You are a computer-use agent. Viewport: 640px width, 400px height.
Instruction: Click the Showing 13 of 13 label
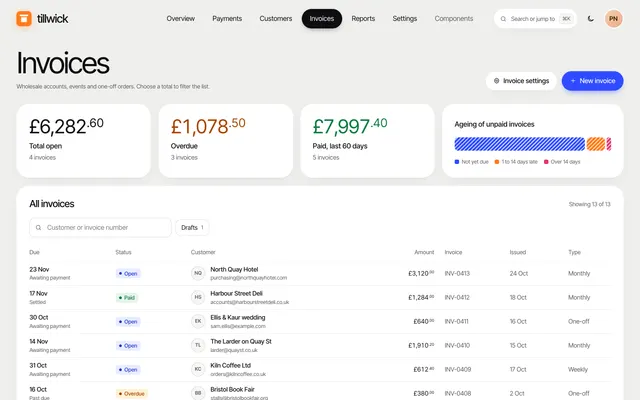(589, 204)
